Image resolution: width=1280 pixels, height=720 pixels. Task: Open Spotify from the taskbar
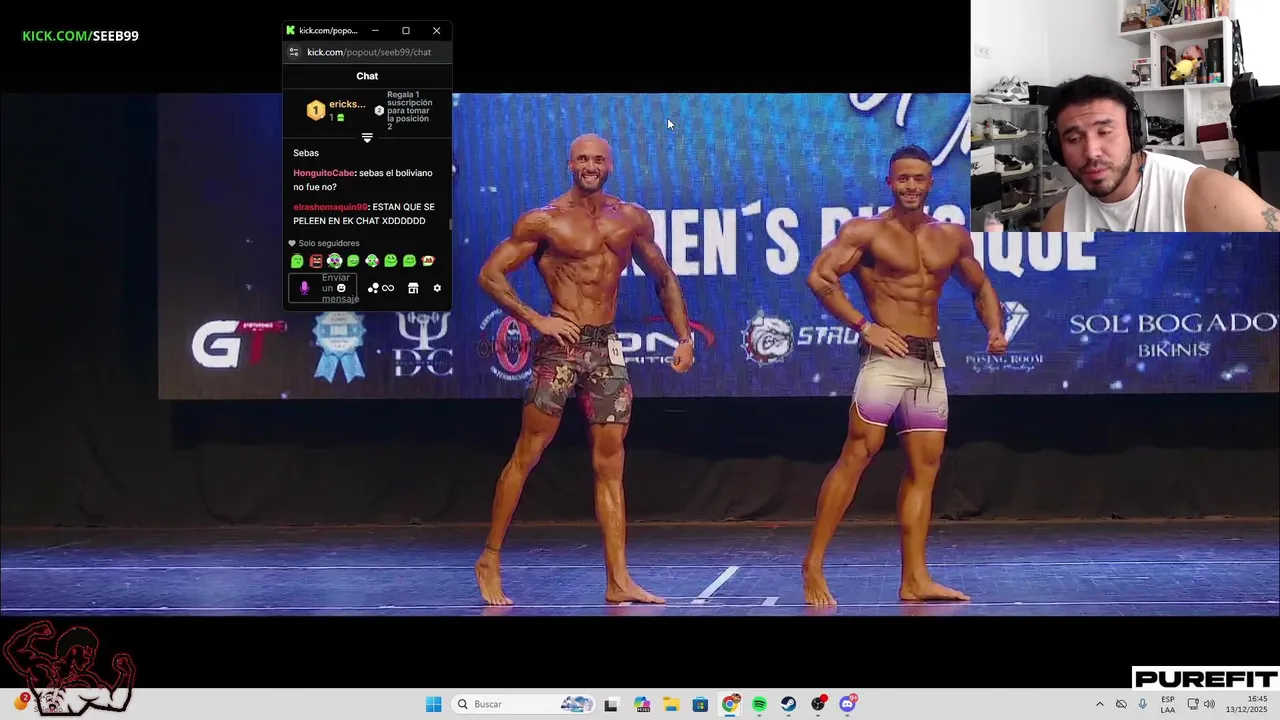[759, 704]
